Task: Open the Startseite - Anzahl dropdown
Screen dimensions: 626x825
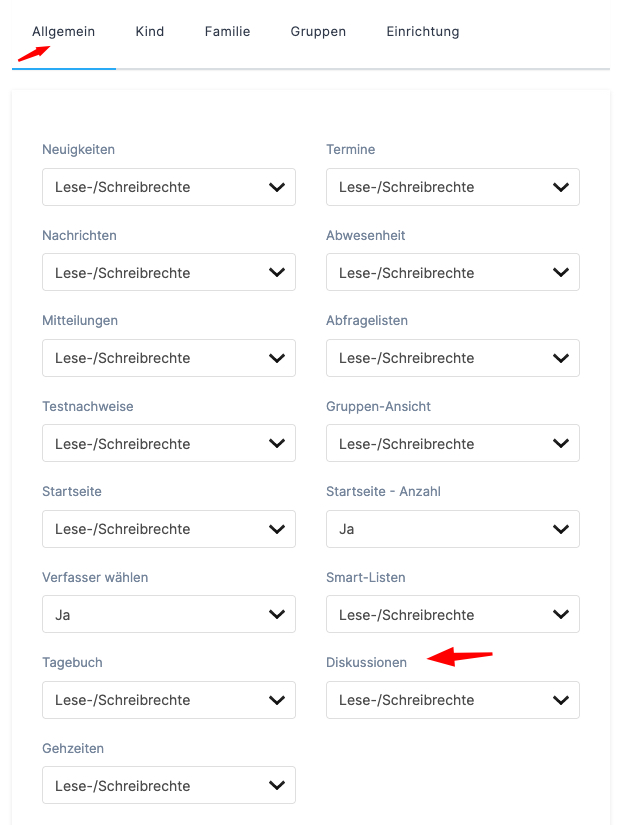Action: coord(453,529)
